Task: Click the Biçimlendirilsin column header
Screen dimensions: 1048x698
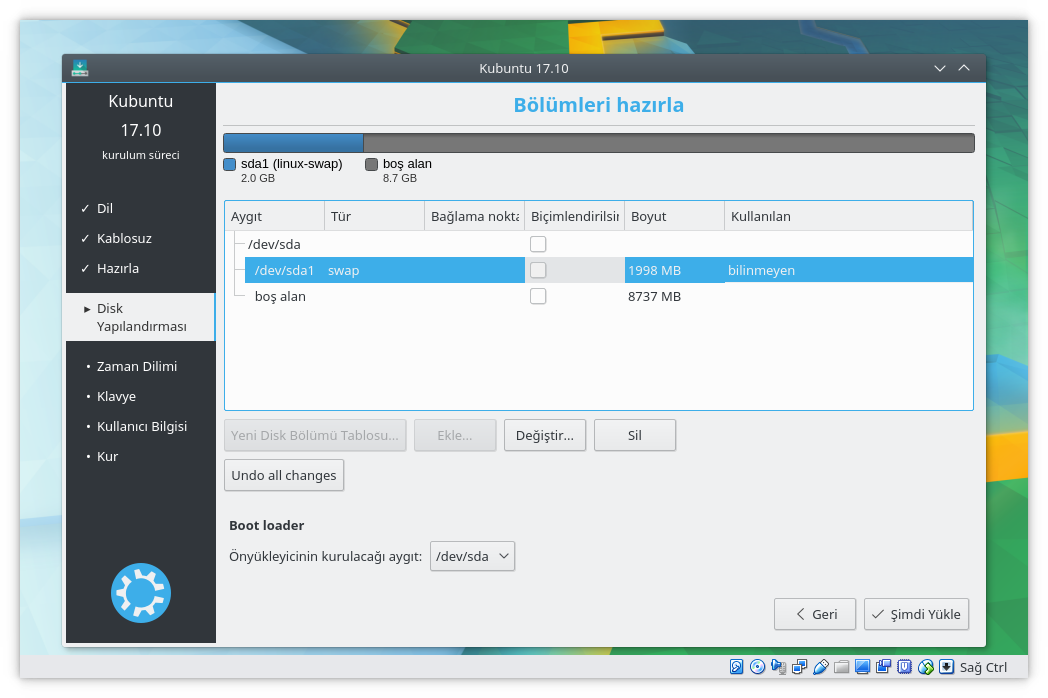Action: 575,217
